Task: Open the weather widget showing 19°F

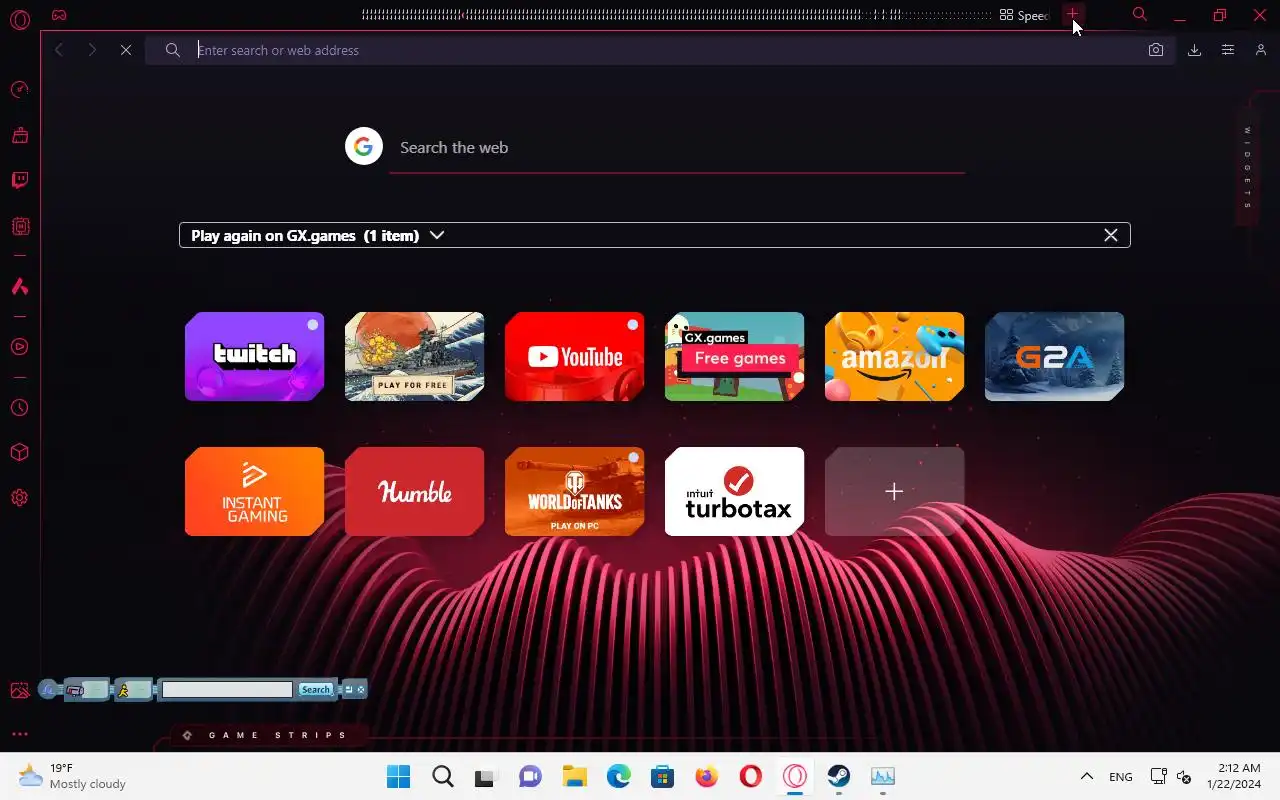Action: pos(72,776)
